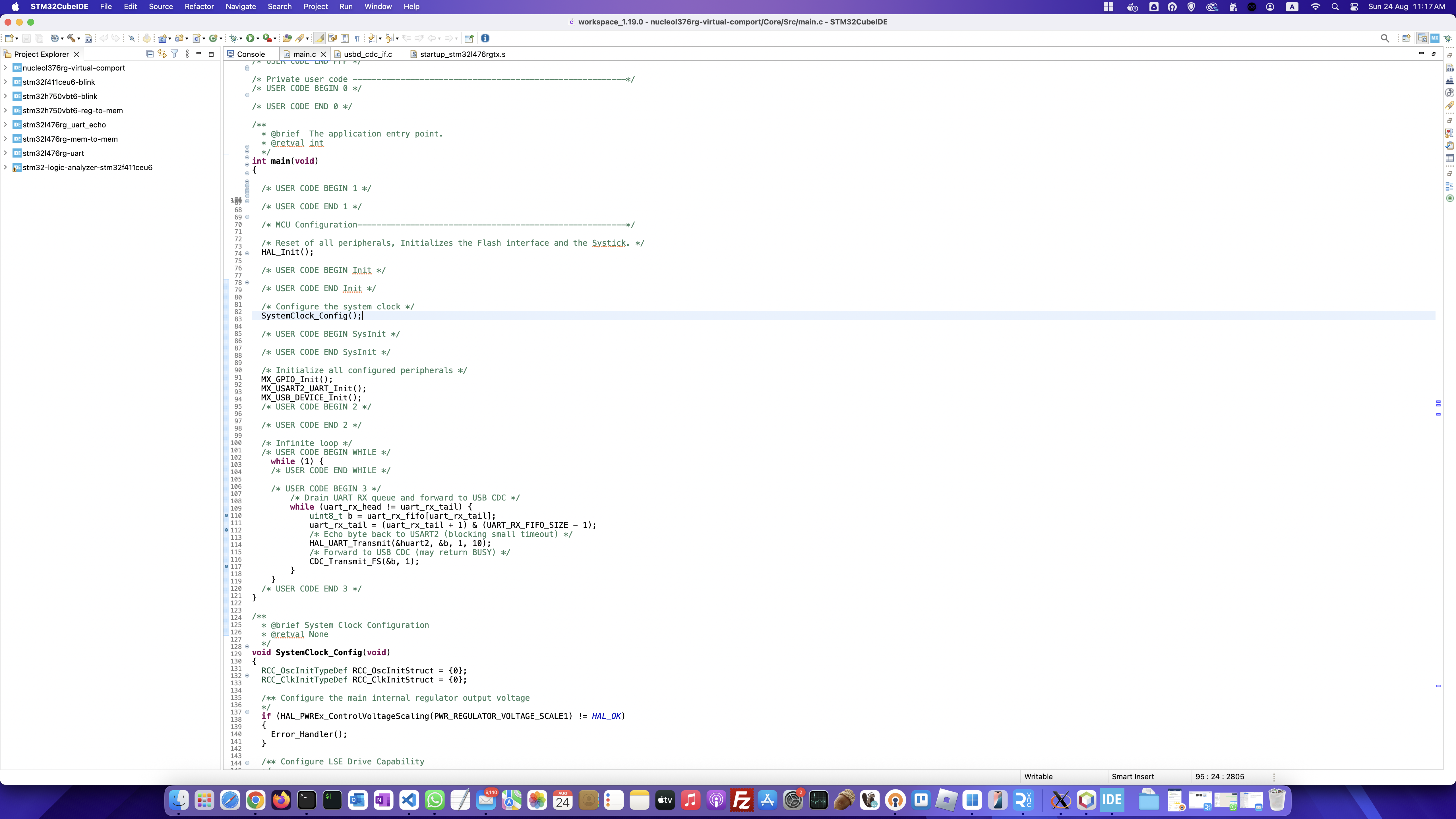Open the Source menu
1456x819 pixels.
(x=160, y=7)
